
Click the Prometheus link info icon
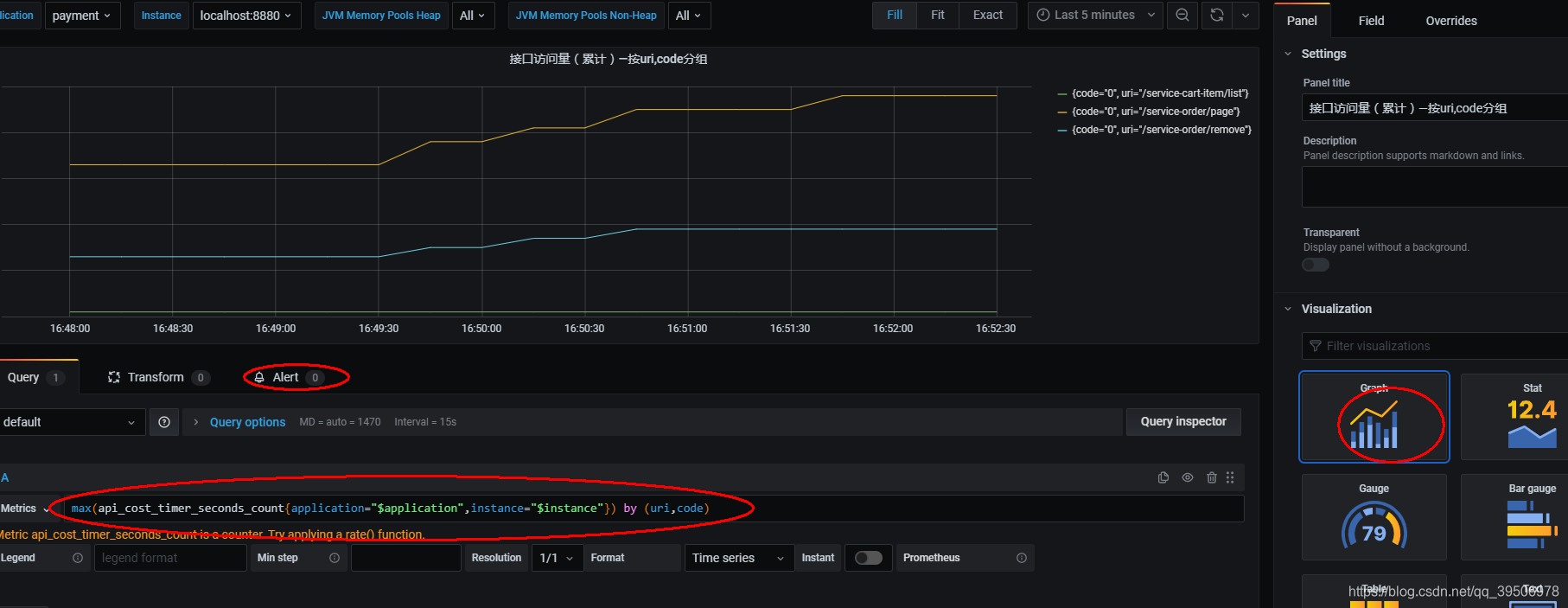pyautogui.click(x=1022, y=558)
